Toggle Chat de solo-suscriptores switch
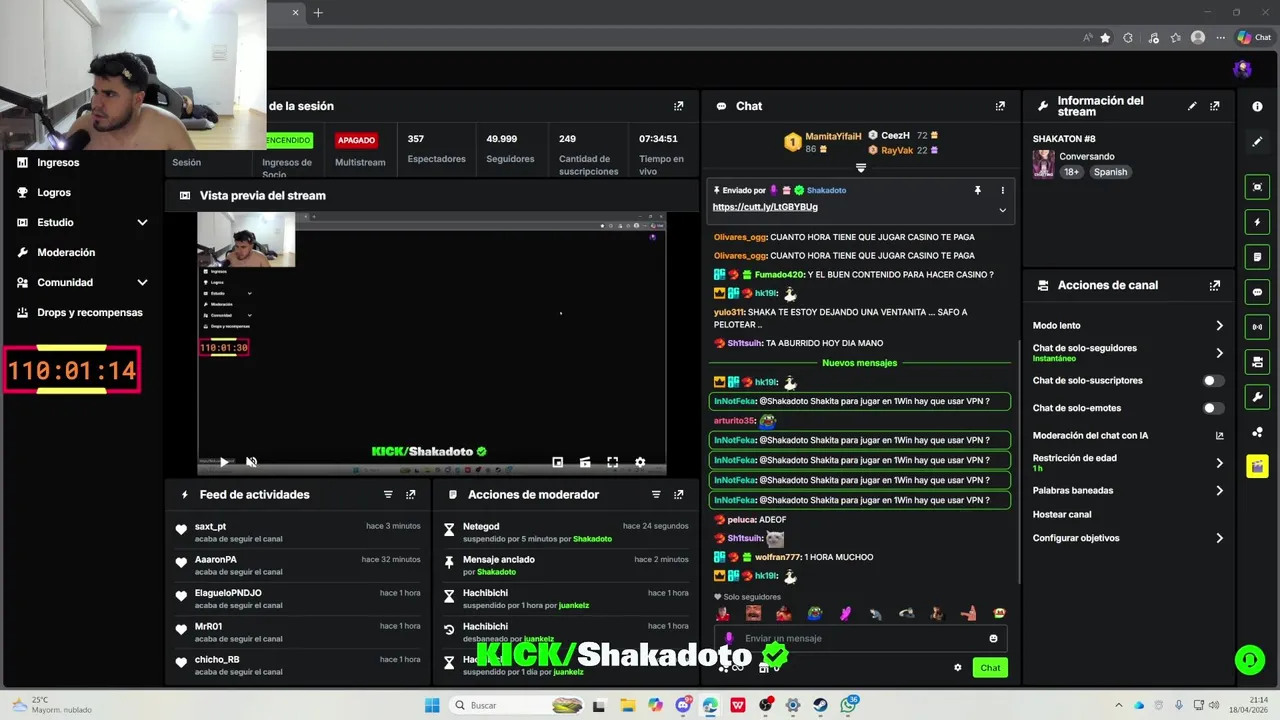Screen dimensions: 1280x720 [1212, 381]
